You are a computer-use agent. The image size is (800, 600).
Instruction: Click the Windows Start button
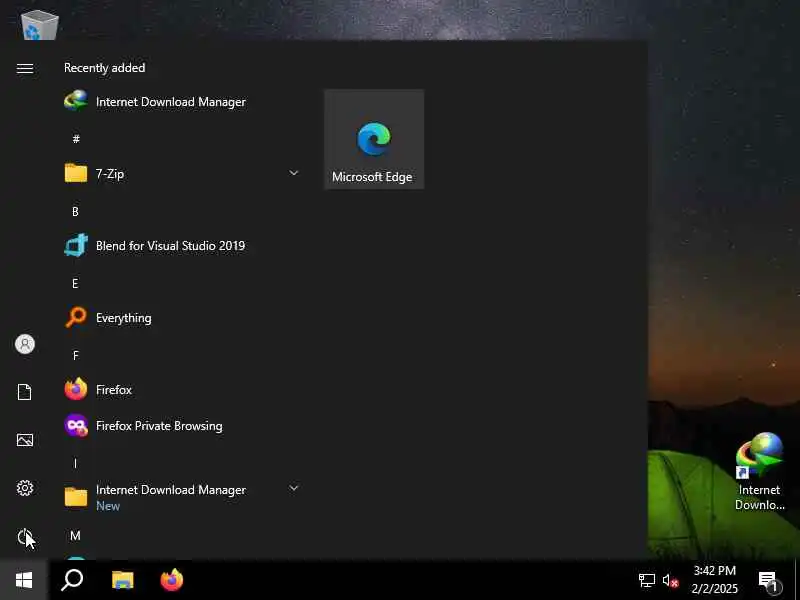point(24,580)
